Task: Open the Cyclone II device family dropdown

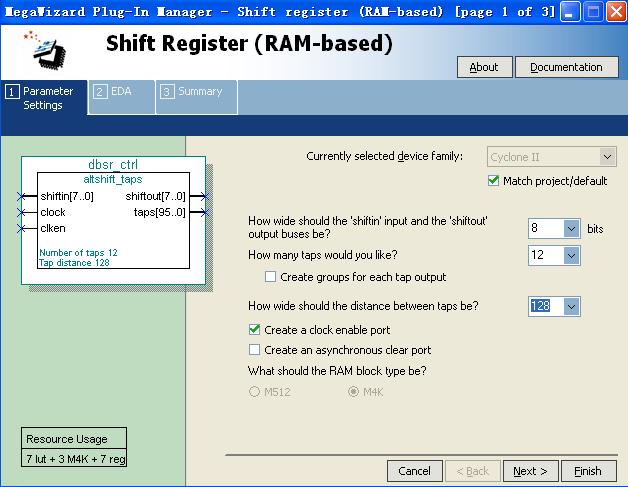Action: click(x=551, y=157)
